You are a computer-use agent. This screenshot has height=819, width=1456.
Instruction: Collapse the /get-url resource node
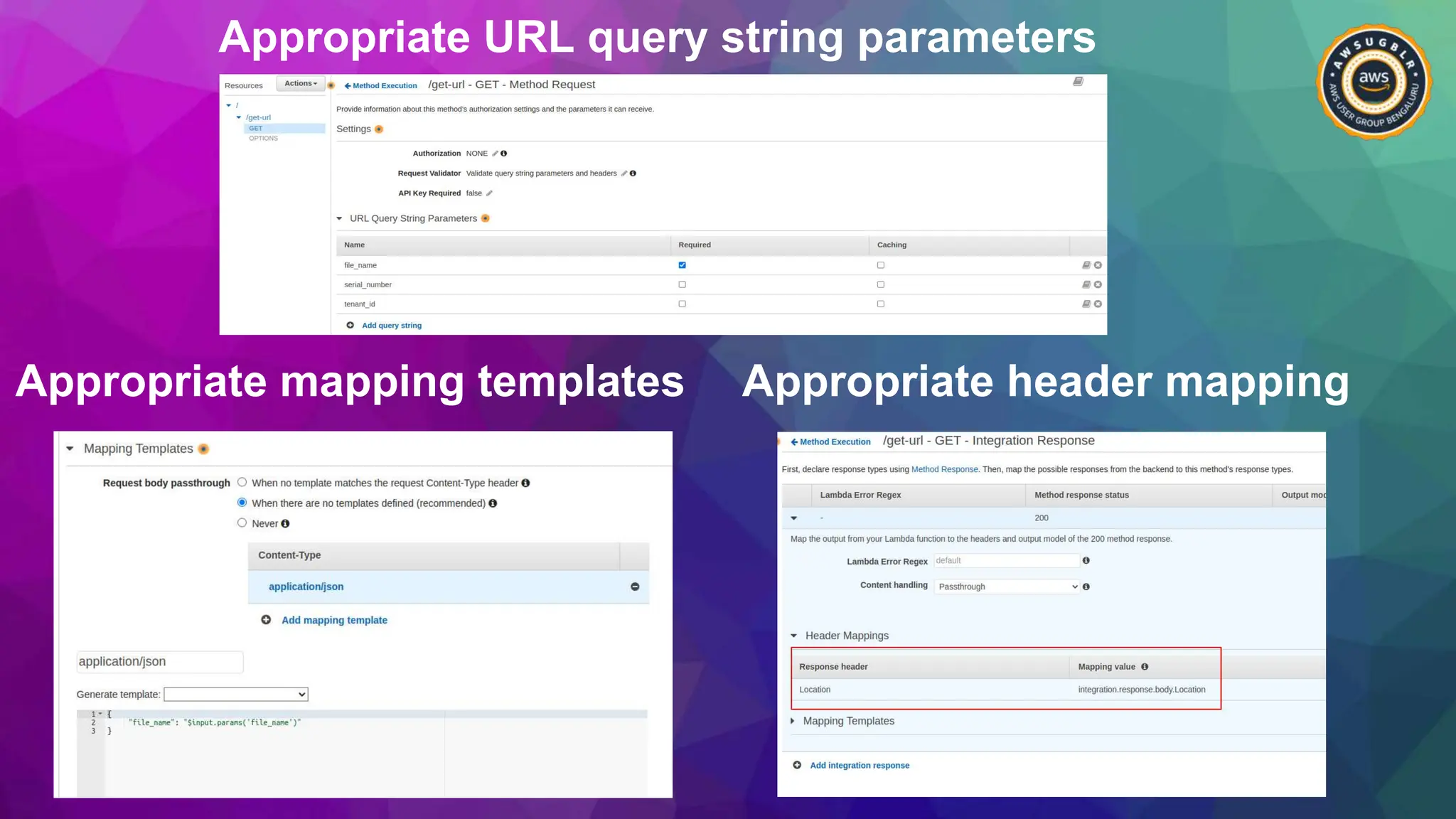point(239,117)
